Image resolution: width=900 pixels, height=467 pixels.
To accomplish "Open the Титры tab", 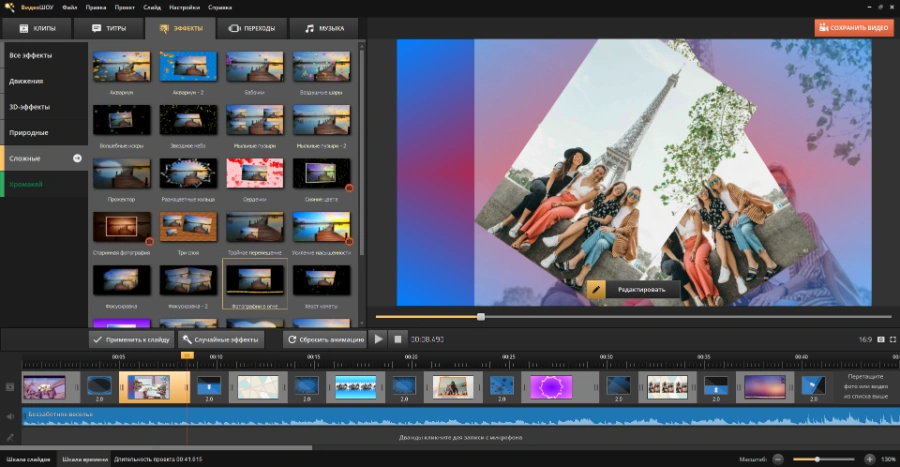I will pos(108,28).
